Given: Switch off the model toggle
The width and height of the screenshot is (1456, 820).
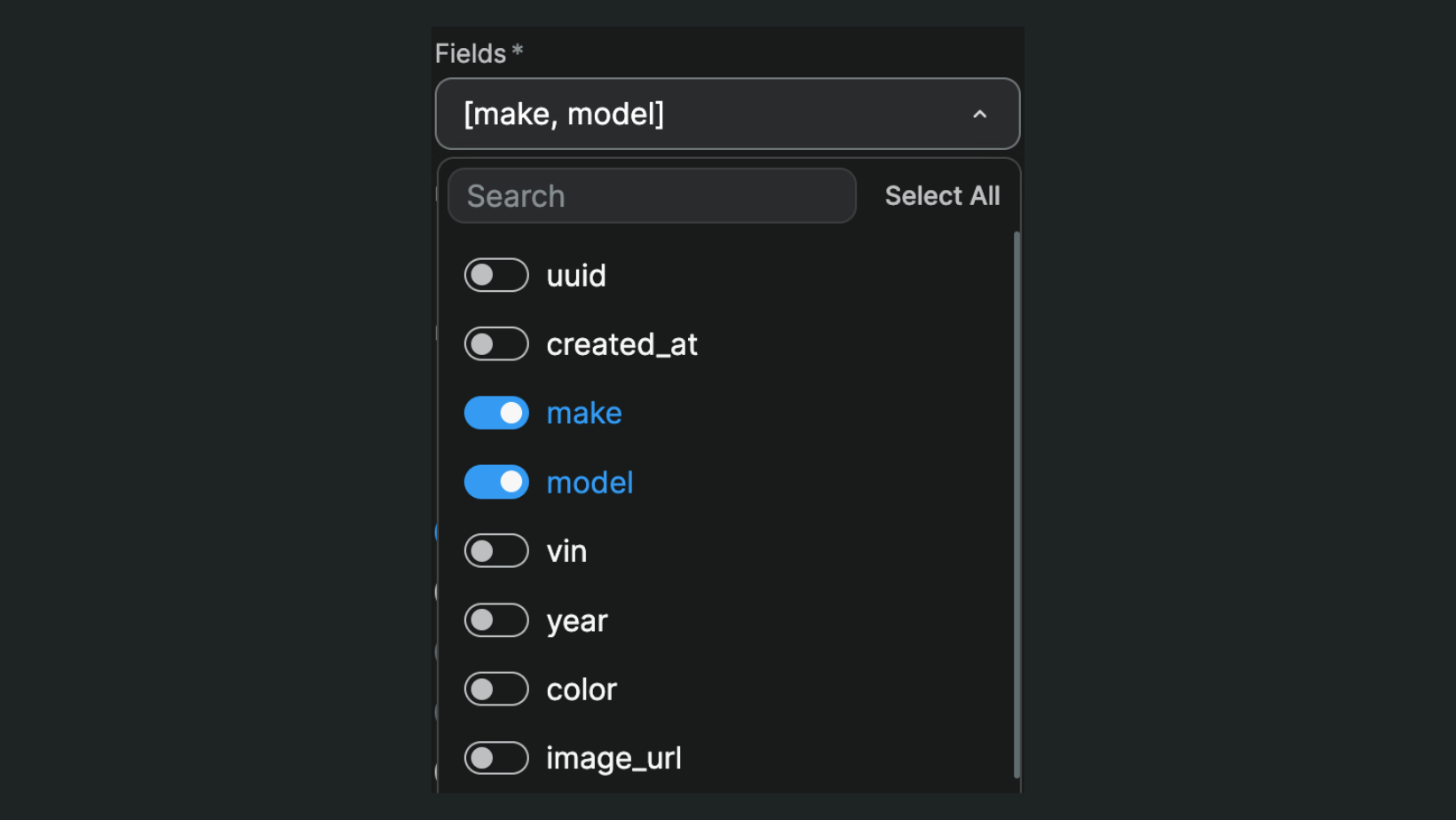Looking at the screenshot, I should click(496, 481).
